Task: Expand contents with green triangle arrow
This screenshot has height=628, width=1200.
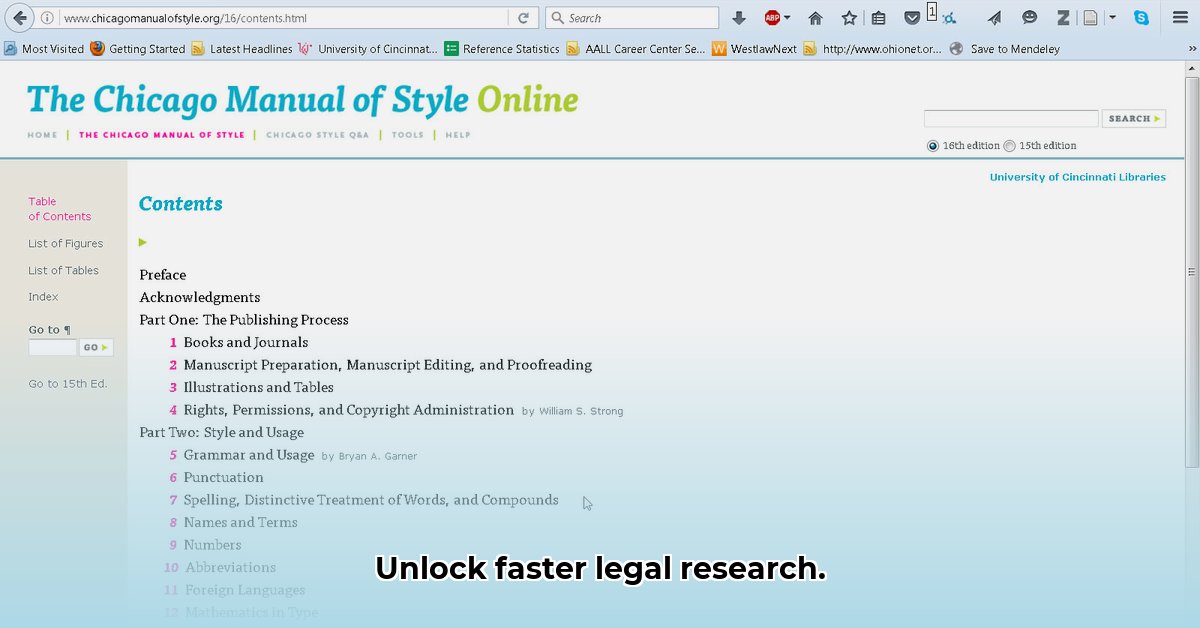Action: pos(143,242)
